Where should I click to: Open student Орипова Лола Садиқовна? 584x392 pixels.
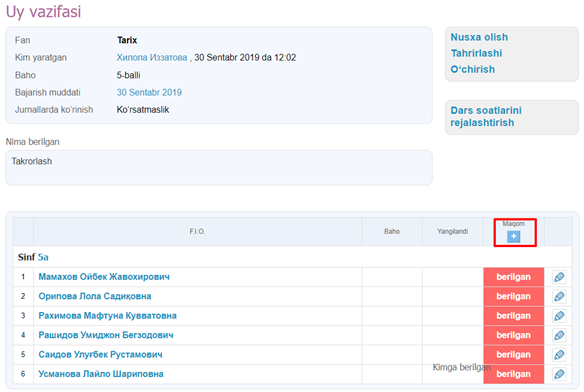click(x=95, y=296)
